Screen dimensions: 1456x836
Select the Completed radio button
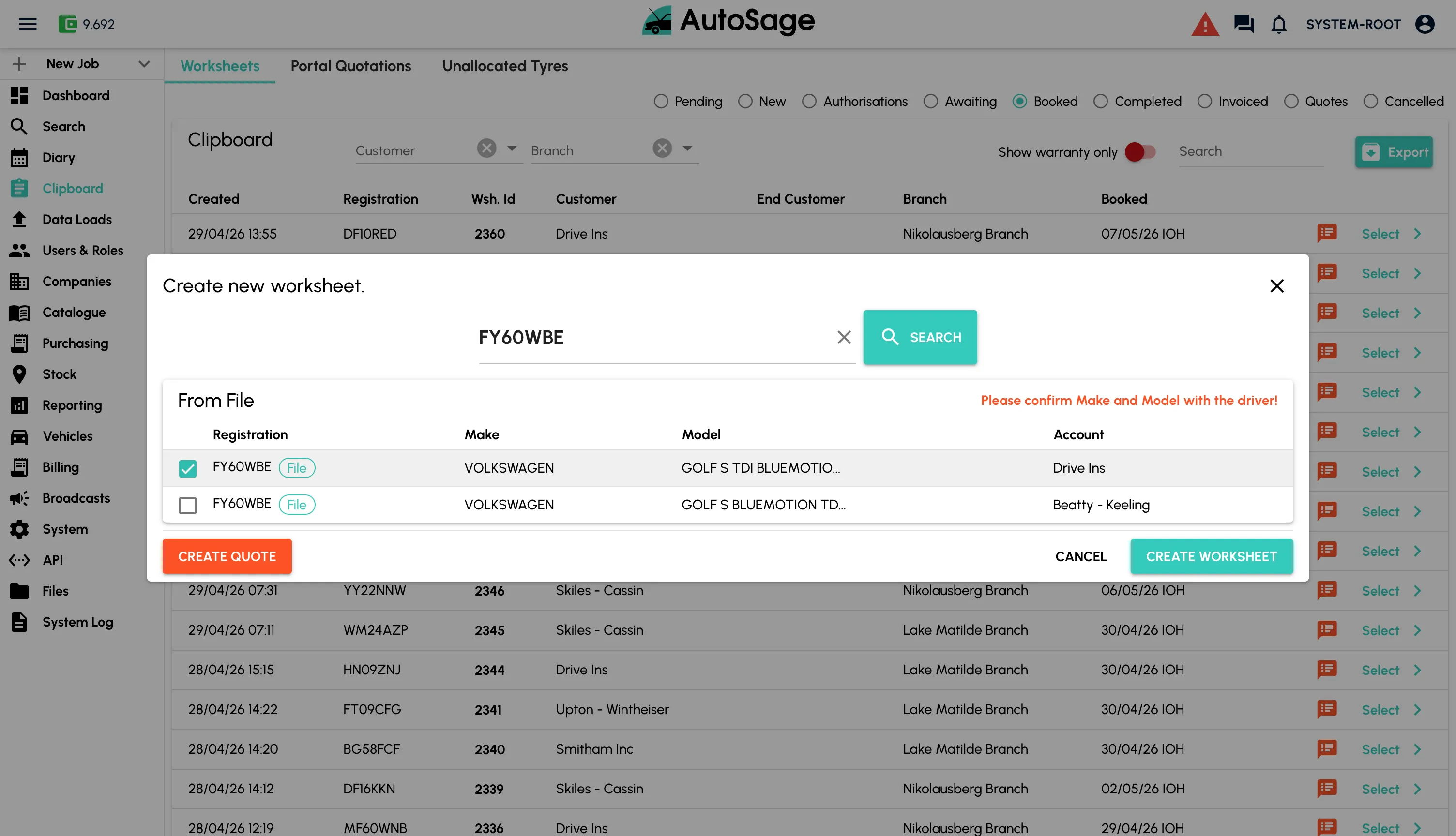click(x=1101, y=102)
